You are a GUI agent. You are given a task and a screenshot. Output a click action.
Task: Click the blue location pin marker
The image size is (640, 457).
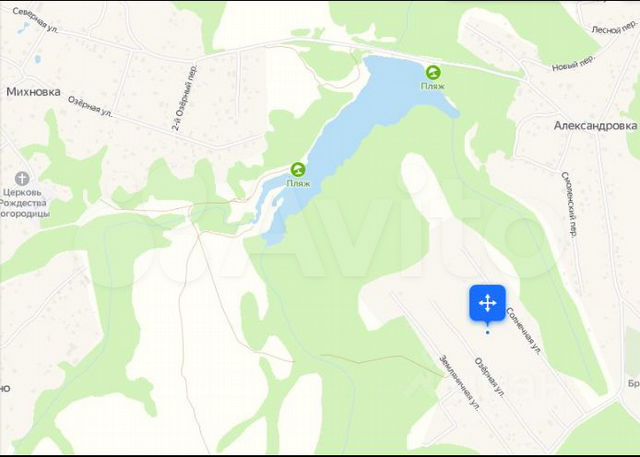(x=487, y=304)
